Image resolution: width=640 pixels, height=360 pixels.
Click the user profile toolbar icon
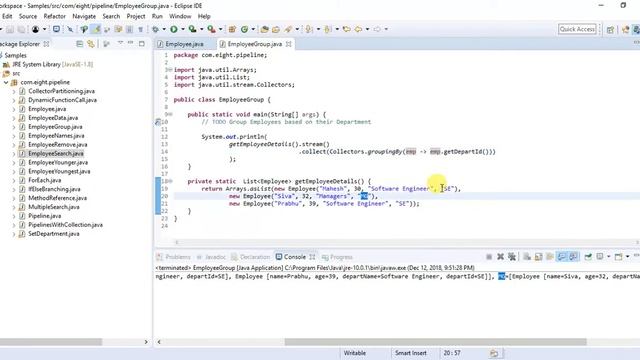click(36, 29)
